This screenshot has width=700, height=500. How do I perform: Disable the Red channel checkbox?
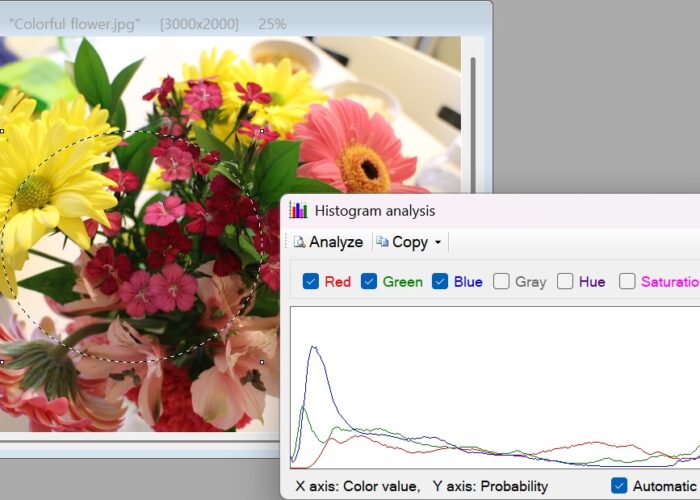click(x=311, y=282)
